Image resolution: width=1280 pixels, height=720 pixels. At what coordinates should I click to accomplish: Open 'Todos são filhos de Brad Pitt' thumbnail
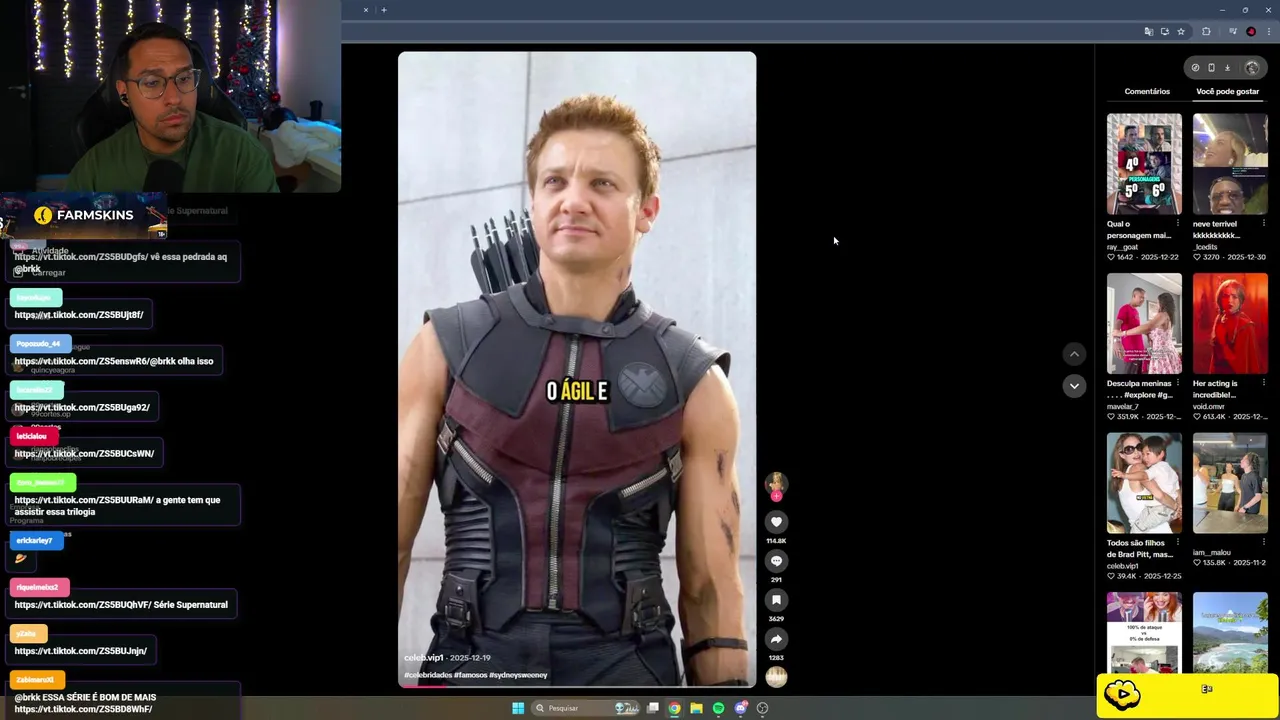coord(1144,483)
